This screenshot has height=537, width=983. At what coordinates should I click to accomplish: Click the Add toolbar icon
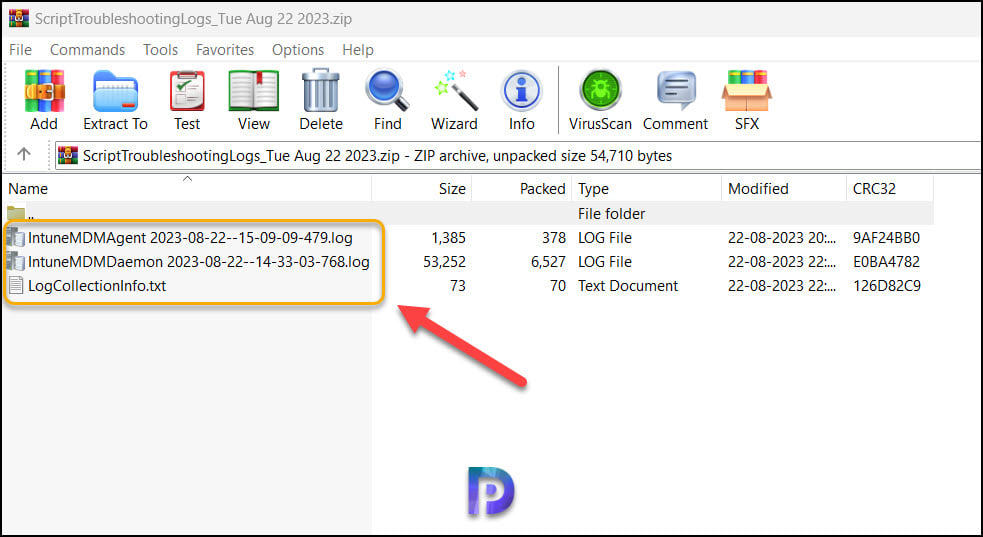[44, 91]
